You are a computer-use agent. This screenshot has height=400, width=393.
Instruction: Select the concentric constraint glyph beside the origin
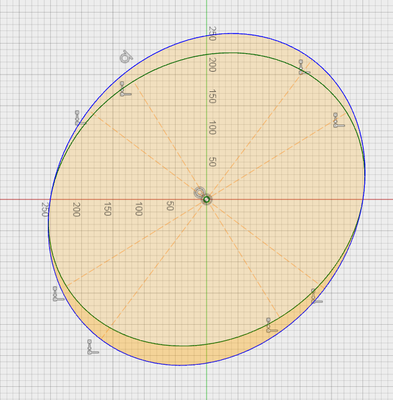click(199, 192)
